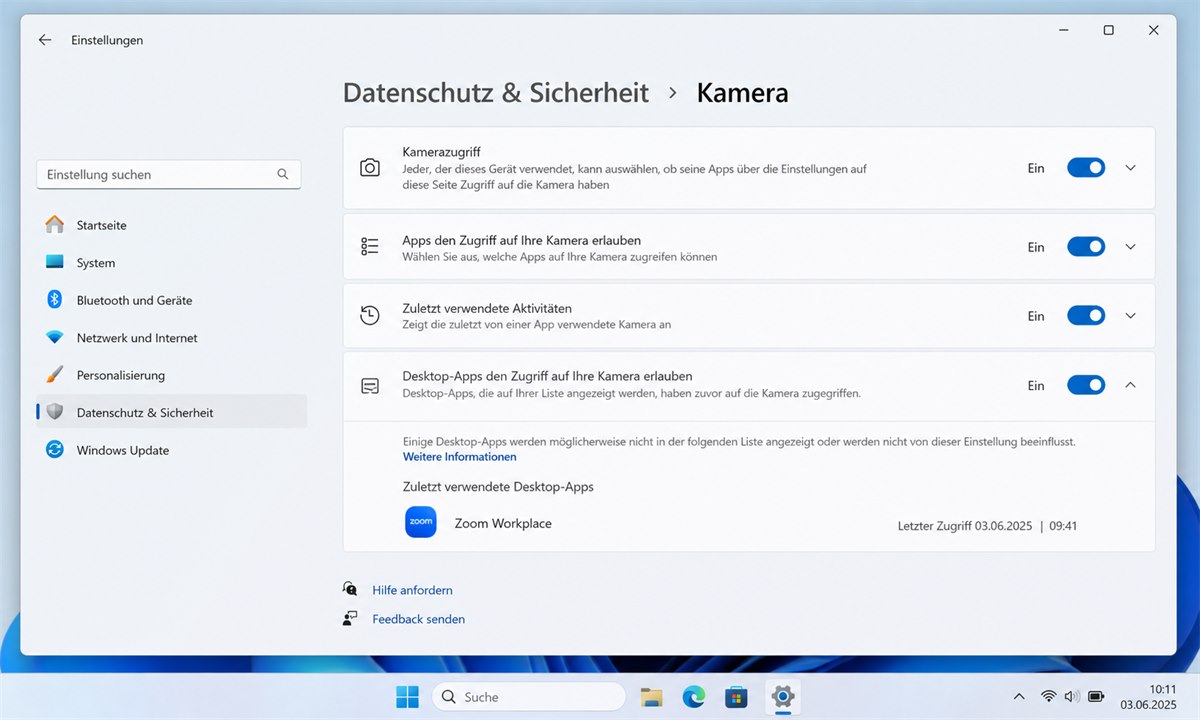The height and width of the screenshot is (720, 1200).
Task: Expand Zuletzt verwendete Aktivitäten chevron
Action: coord(1131,316)
